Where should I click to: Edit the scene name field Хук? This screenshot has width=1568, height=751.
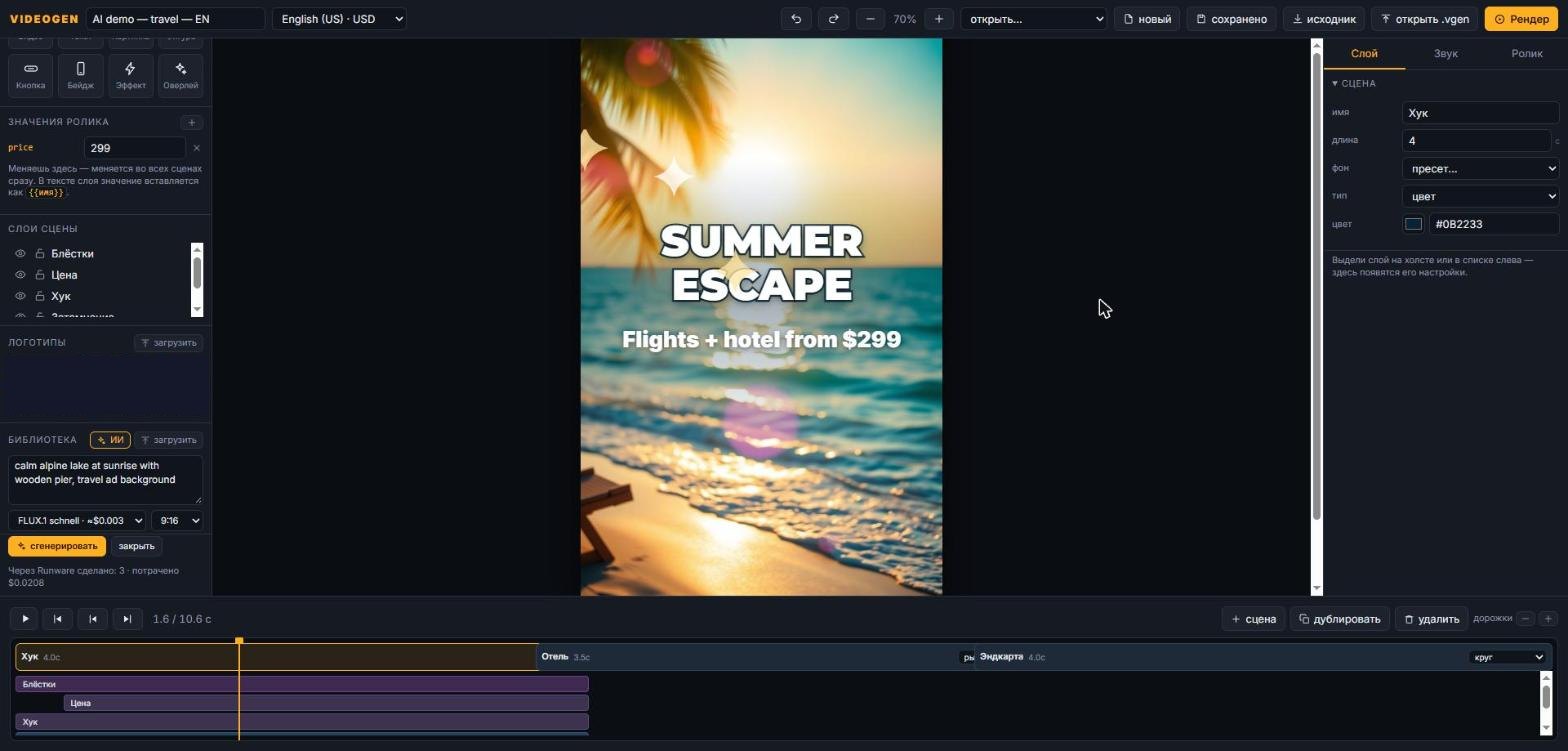coord(1480,113)
